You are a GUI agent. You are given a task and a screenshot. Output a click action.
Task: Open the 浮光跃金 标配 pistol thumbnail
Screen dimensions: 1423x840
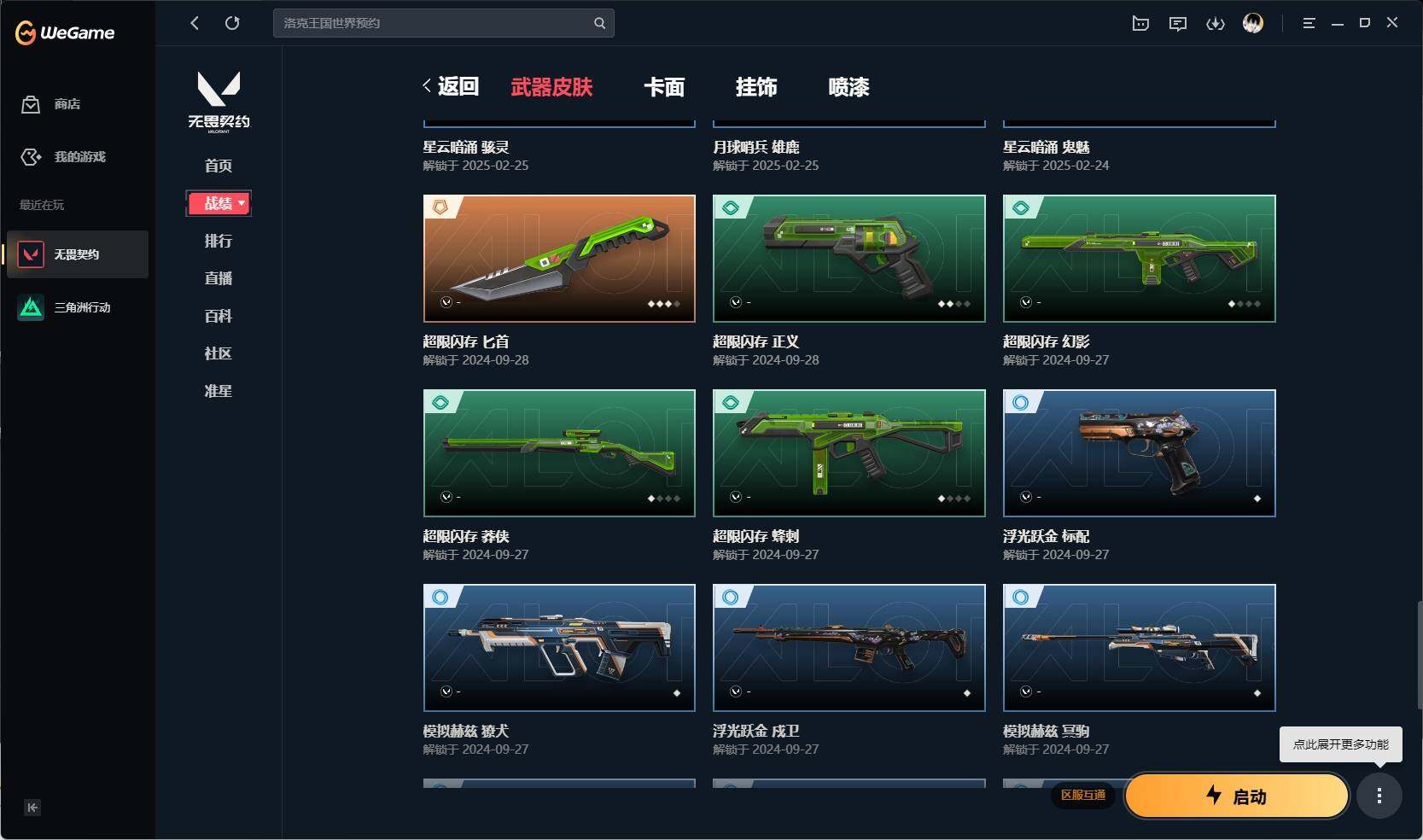pyautogui.click(x=1140, y=453)
